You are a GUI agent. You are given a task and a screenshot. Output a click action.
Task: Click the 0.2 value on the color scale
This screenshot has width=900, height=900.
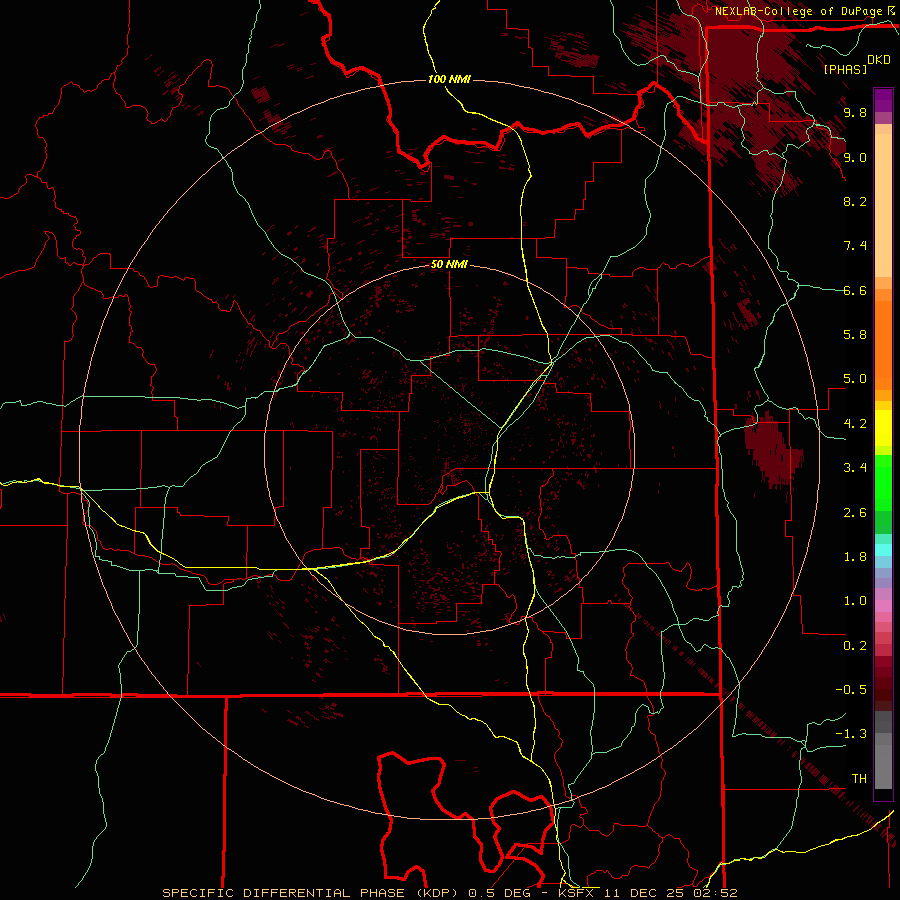point(855,646)
